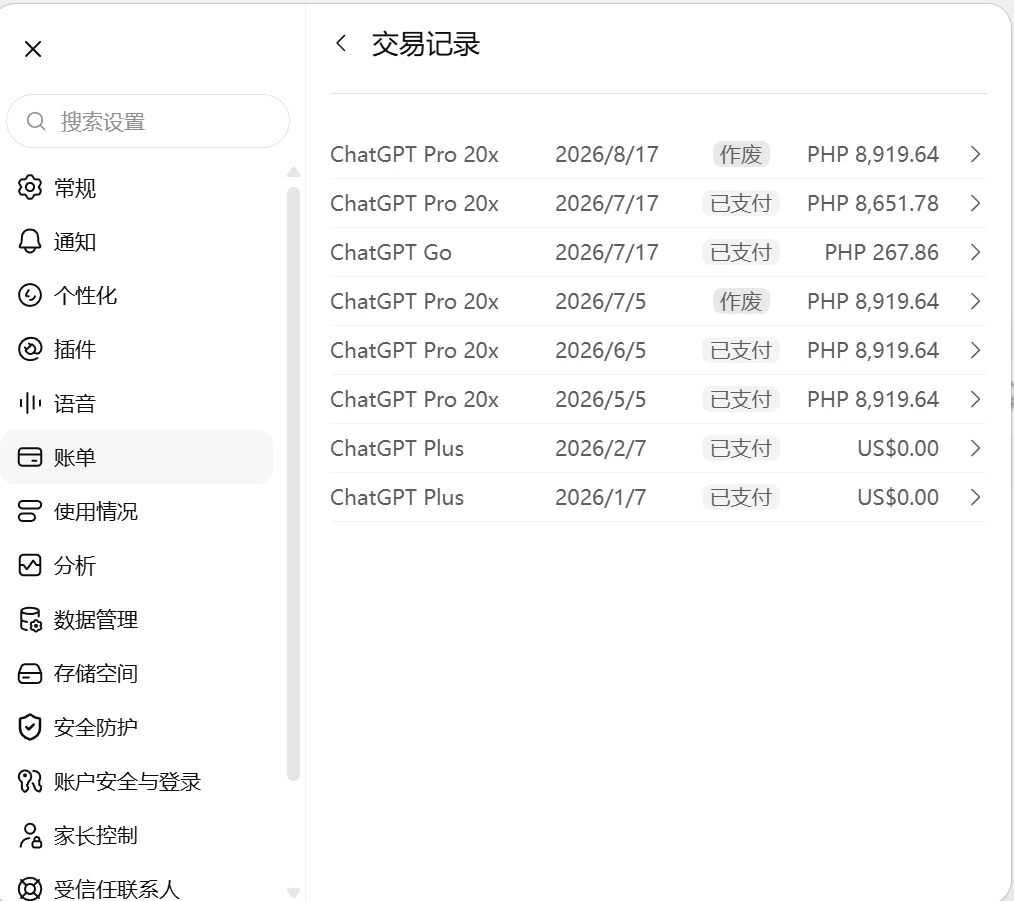Open the chevron for the 2026/7/5 transaction
The height and width of the screenshot is (901, 1014).
point(976,301)
